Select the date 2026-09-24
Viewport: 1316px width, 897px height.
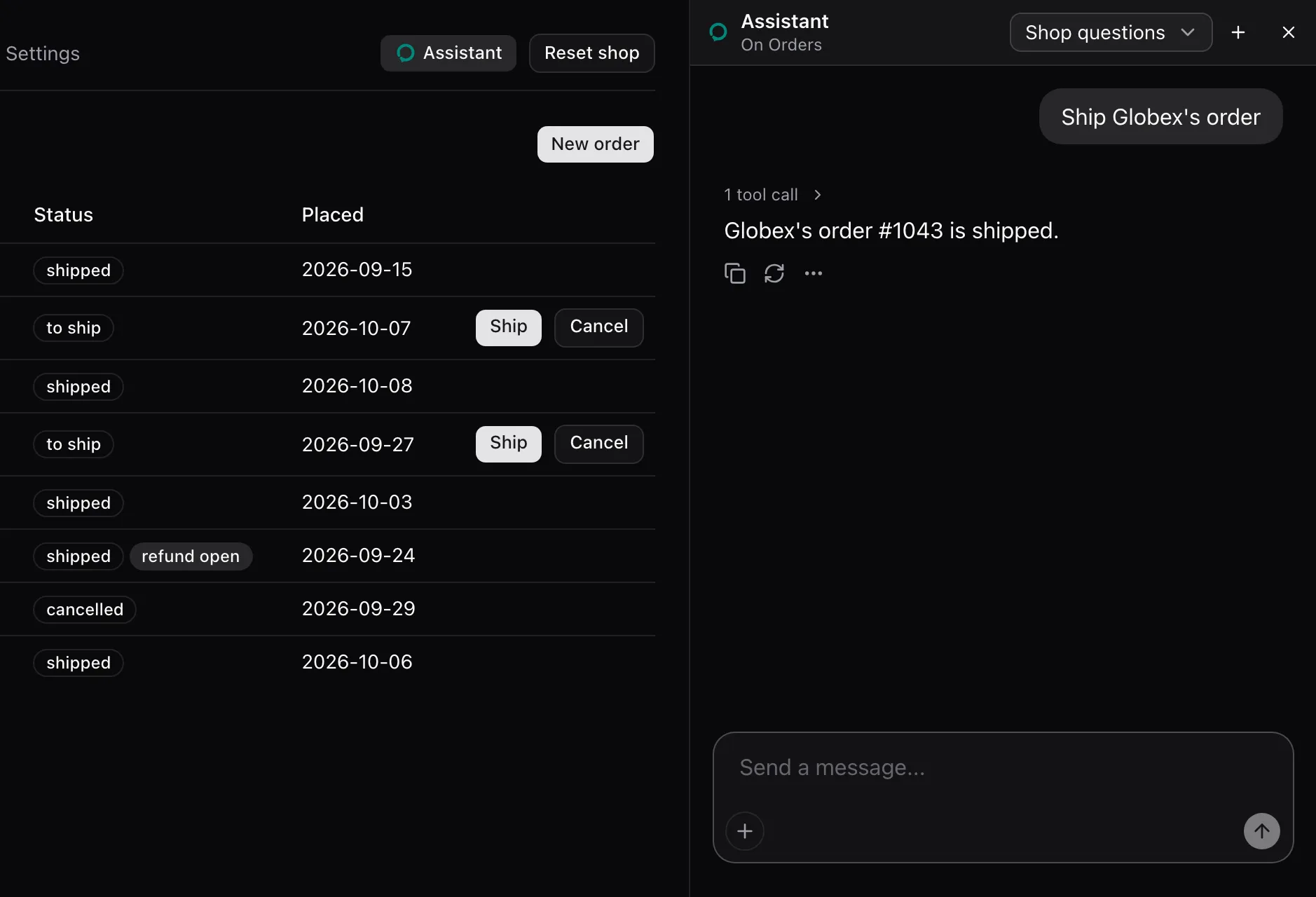[x=359, y=556]
